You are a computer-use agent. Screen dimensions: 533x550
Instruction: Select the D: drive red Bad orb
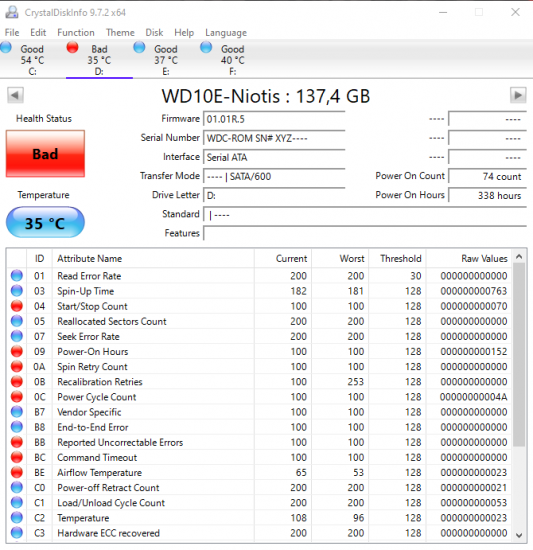click(x=73, y=47)
